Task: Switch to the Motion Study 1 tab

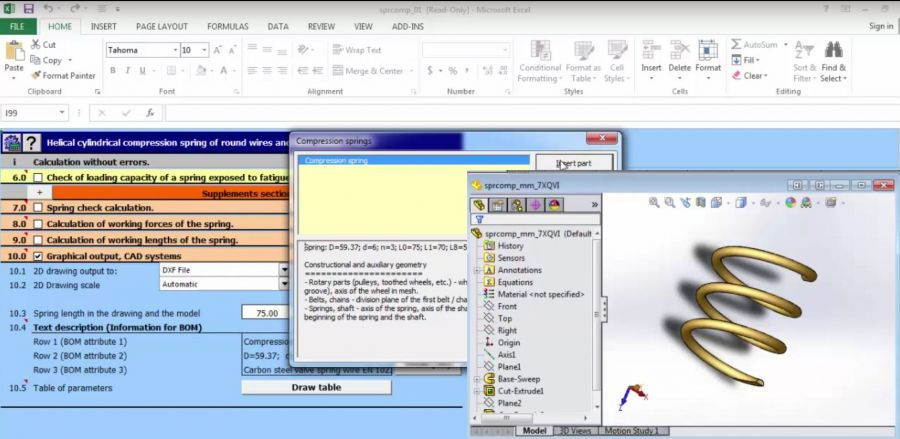Action: click(632, 431)
